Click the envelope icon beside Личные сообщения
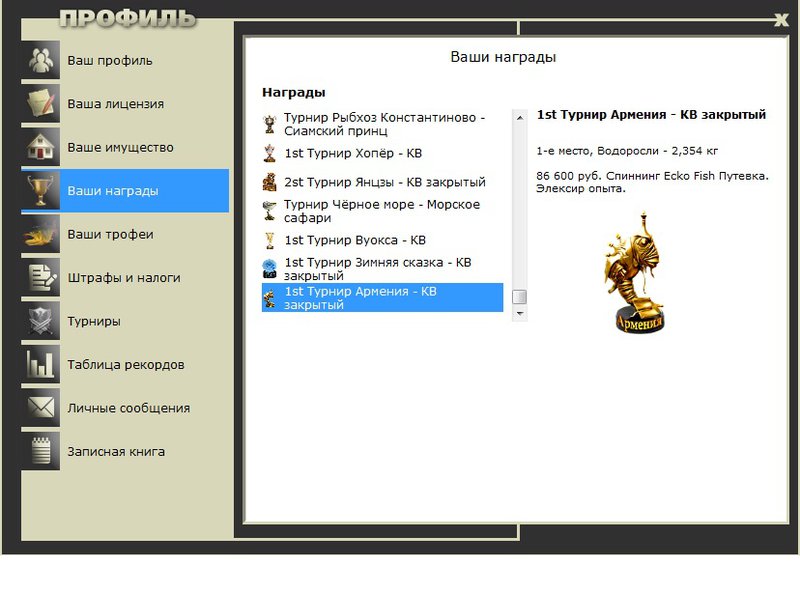800x593 pixels. (41, 408)
